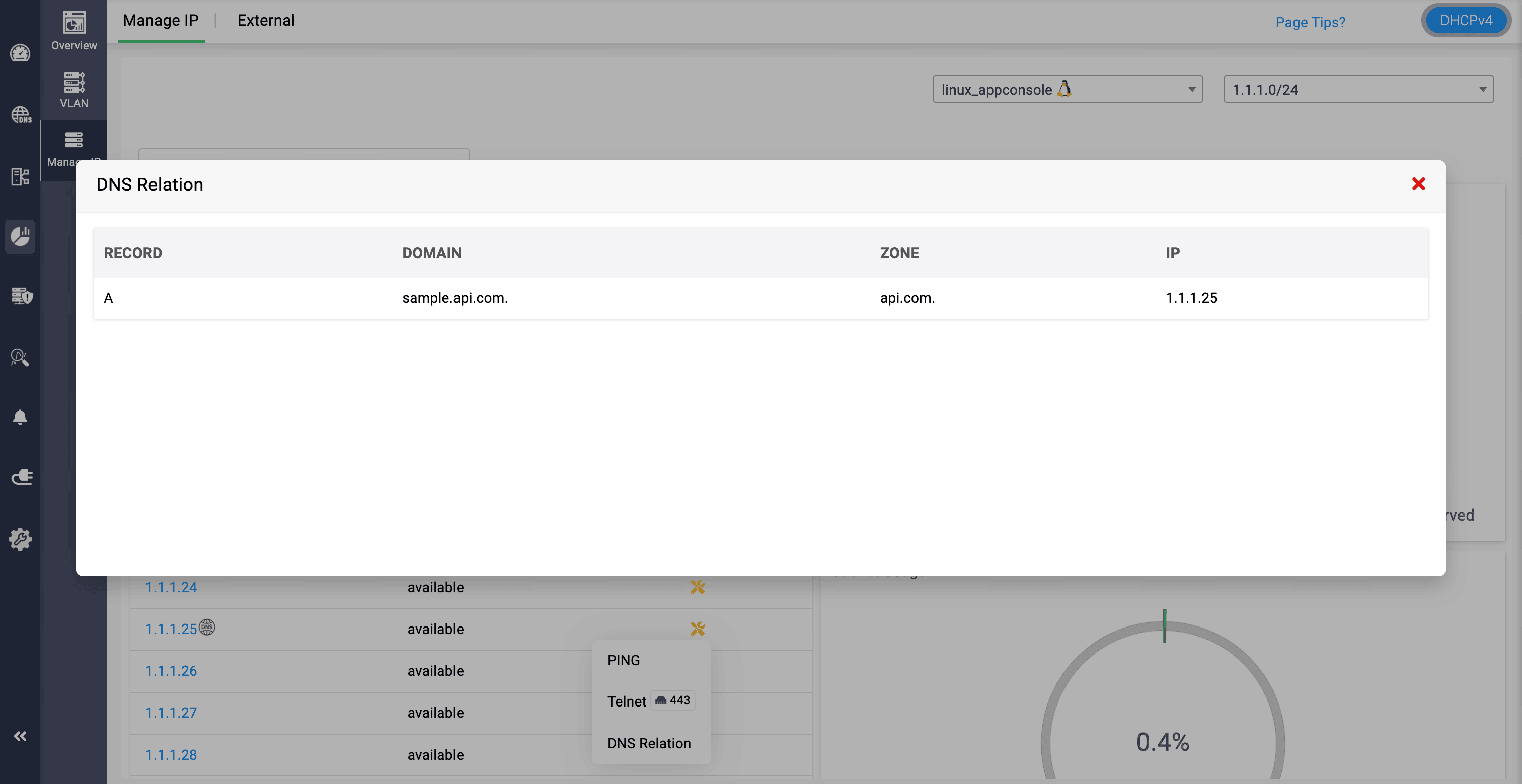
Task: Click the bell notifications sidebar icon
Action: click(20, 417)
